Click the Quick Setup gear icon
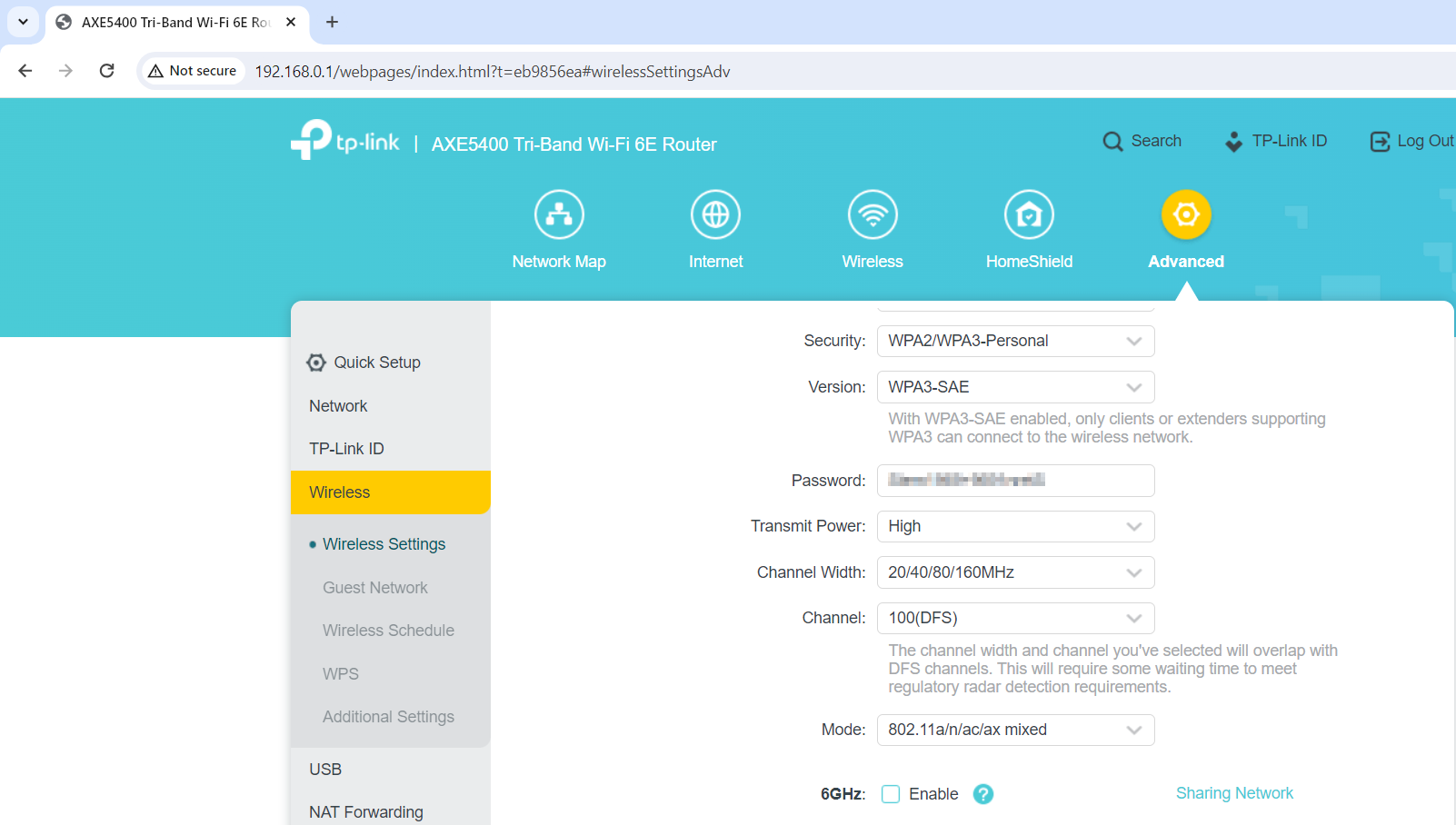 click(x=315, y=363)
